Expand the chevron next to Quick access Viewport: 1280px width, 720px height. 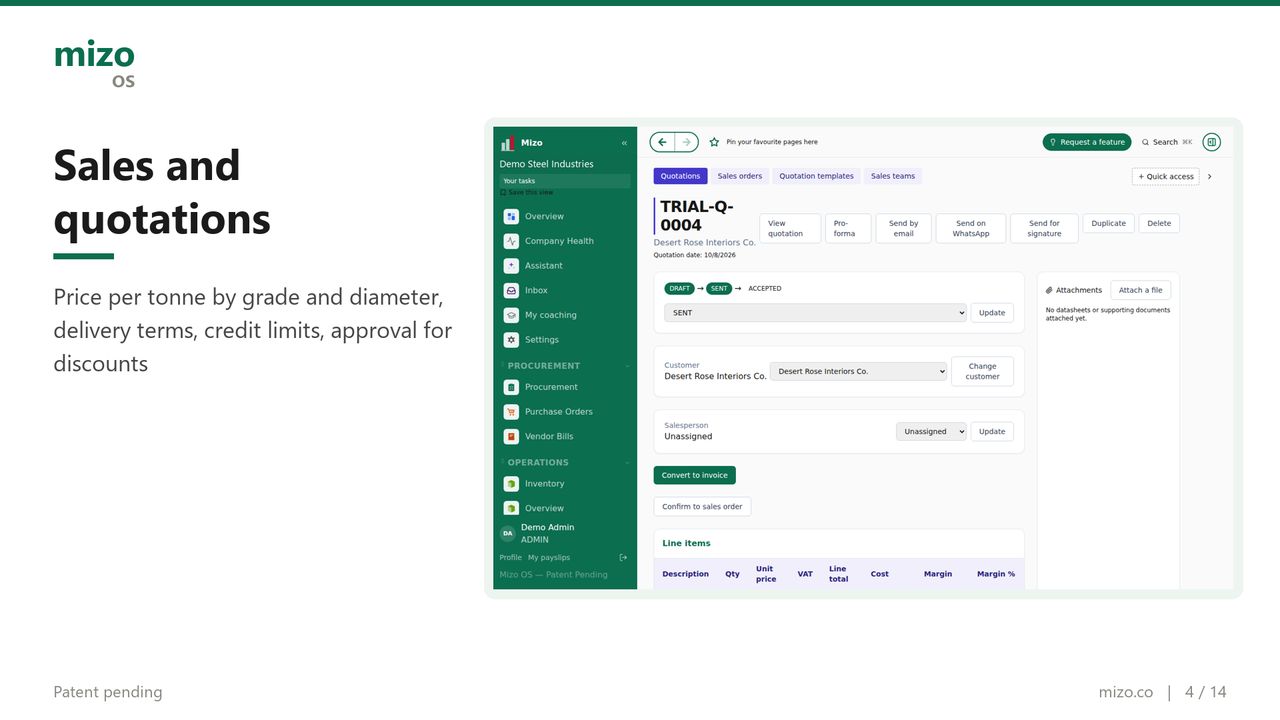pos(1209,176)
